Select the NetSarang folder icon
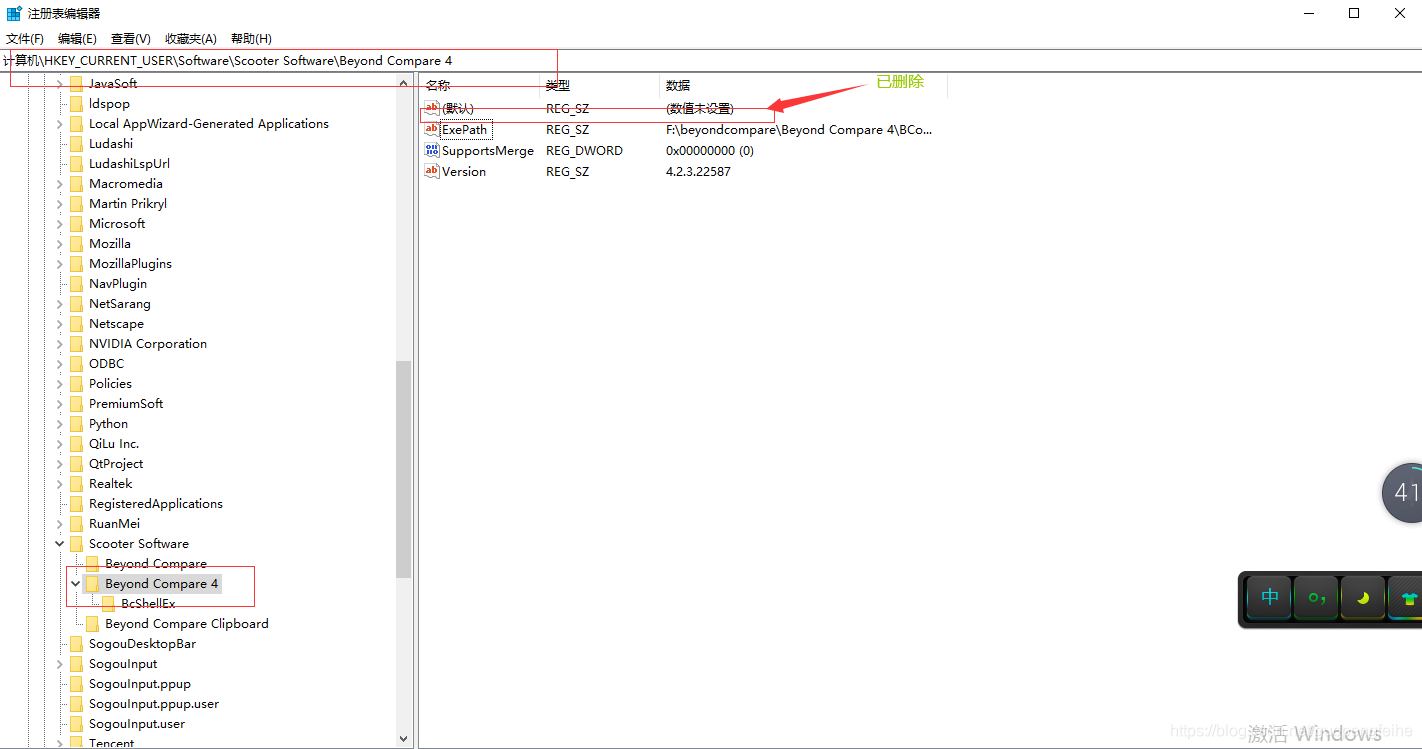This screenshot has width=1422, height=749. pyautogui.click(x=77, y=304)
